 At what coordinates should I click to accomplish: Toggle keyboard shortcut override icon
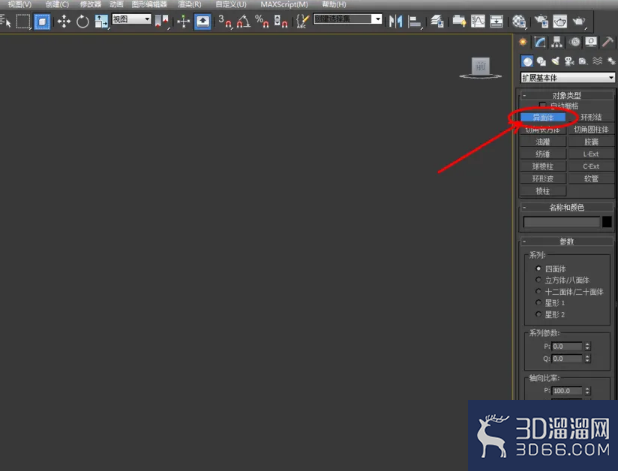203,21
